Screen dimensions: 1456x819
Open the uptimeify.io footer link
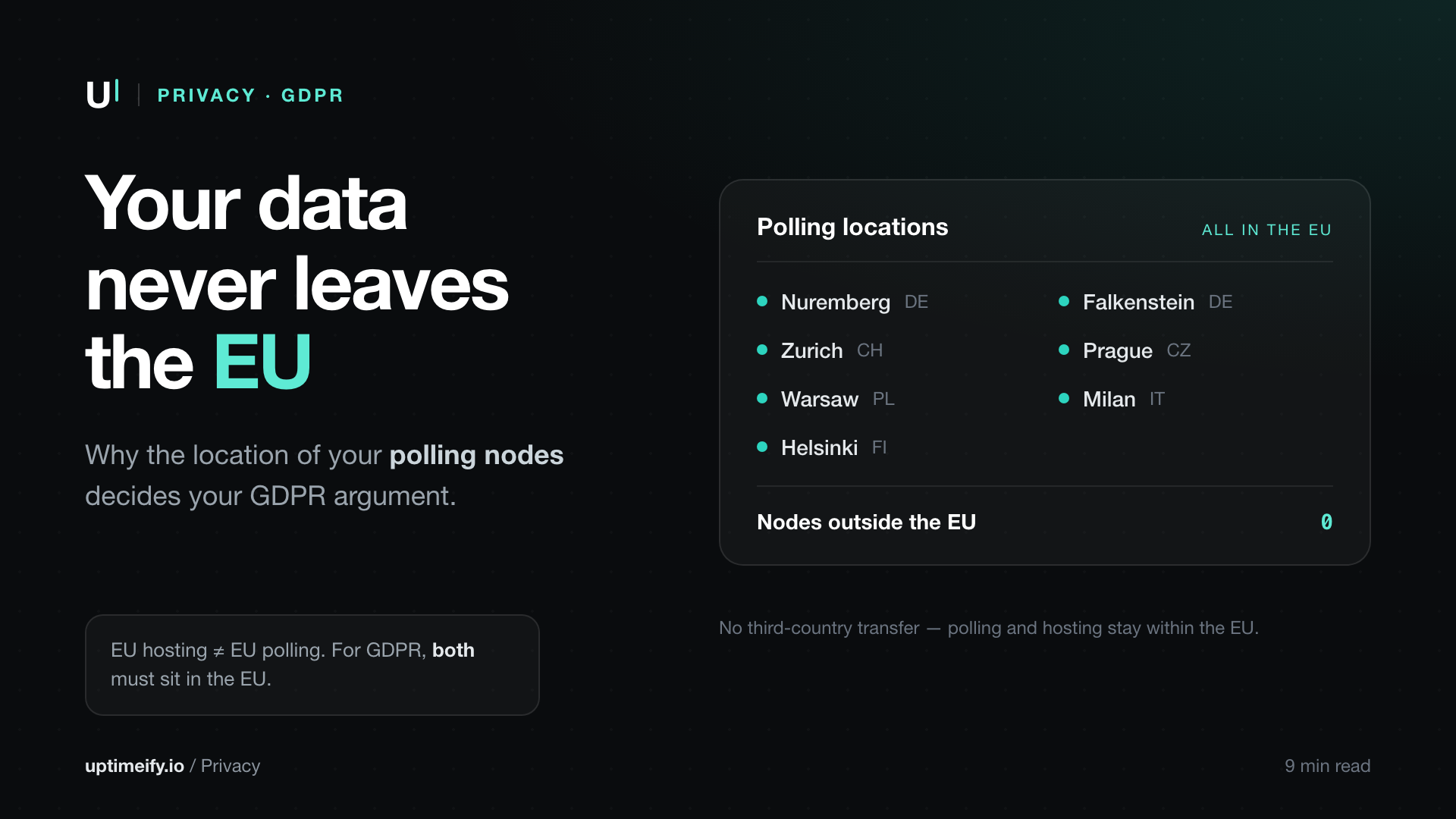(134, 766)
